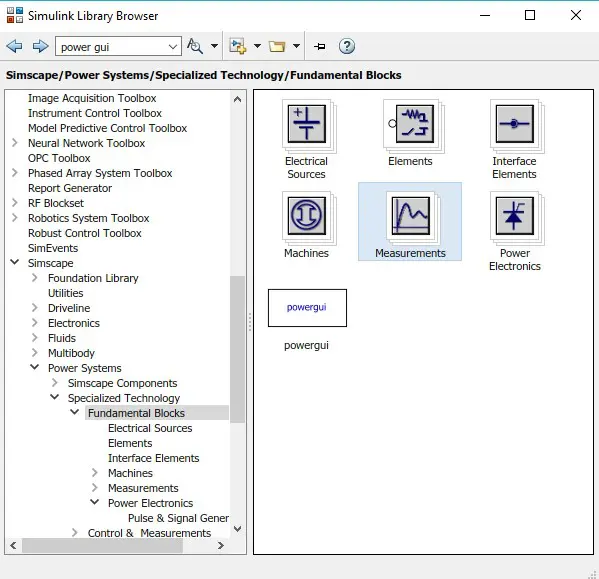The width and height of the screenshot is (599, 579).
Task: Click the tree horizontal scrollbar thumb
Action: pyautogui.click(x=102, y=545)
